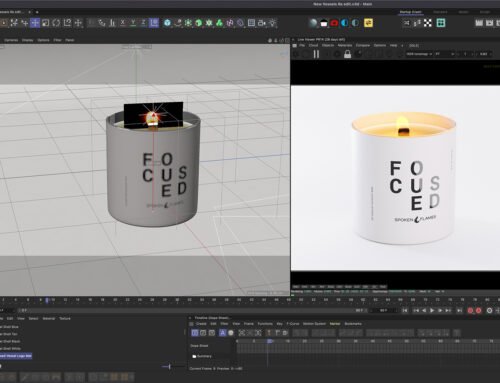Image resolution: width=500 pixels, height=383 pixels.
Task: Add a Camera object from toolbar
Action: pyautogui.click(x=262, y=23)
